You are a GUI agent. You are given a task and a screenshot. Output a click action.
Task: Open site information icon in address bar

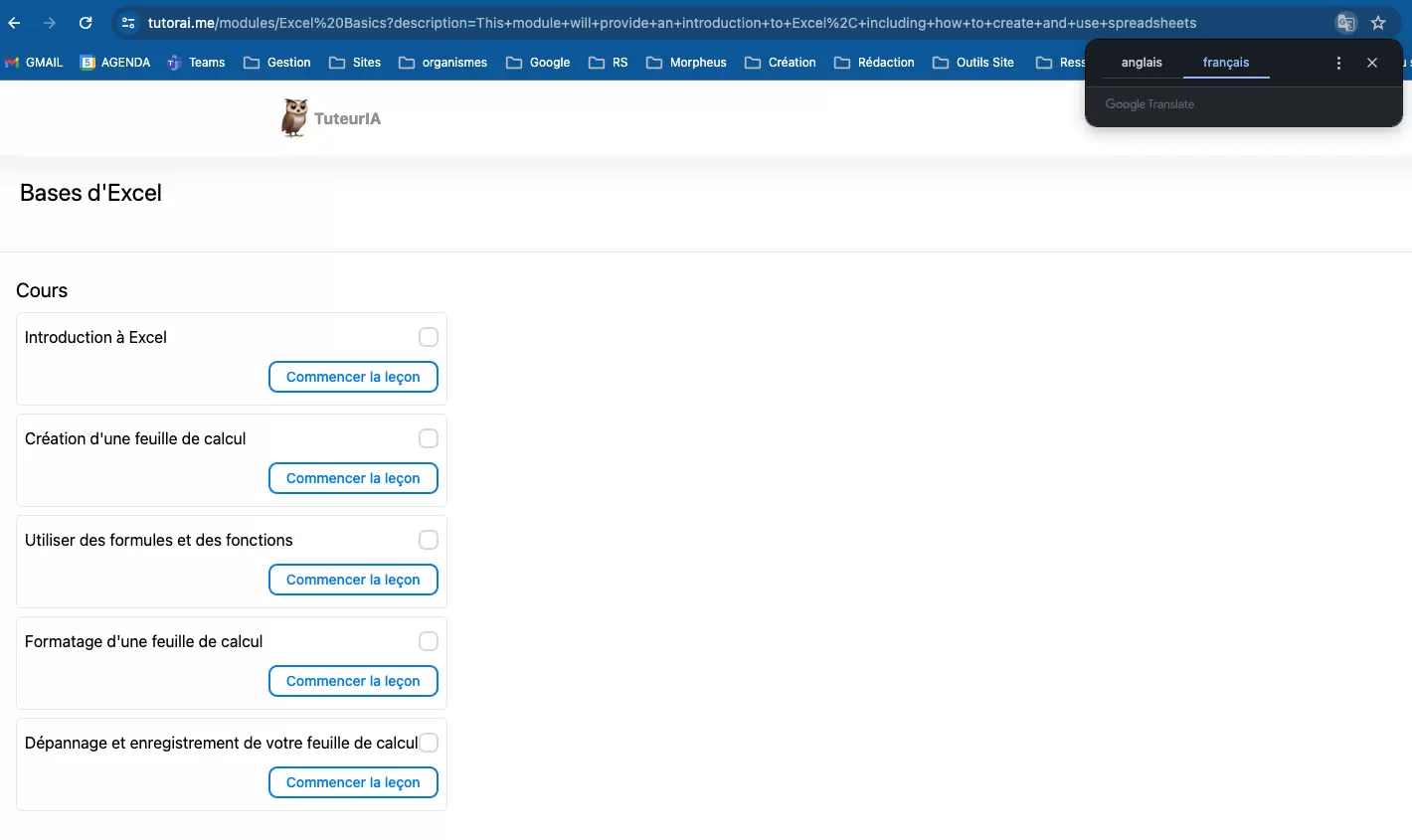tap(128, 23)
